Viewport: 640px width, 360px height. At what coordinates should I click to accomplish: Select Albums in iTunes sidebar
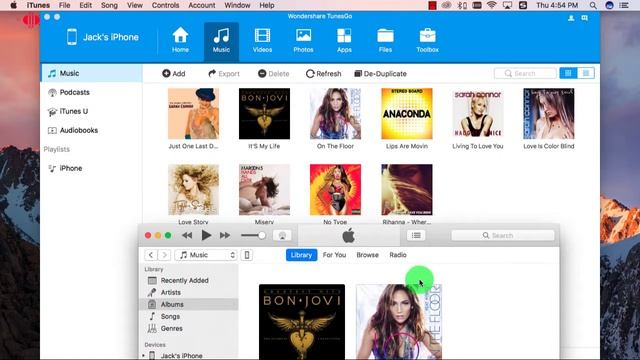(x=189, y=304)
